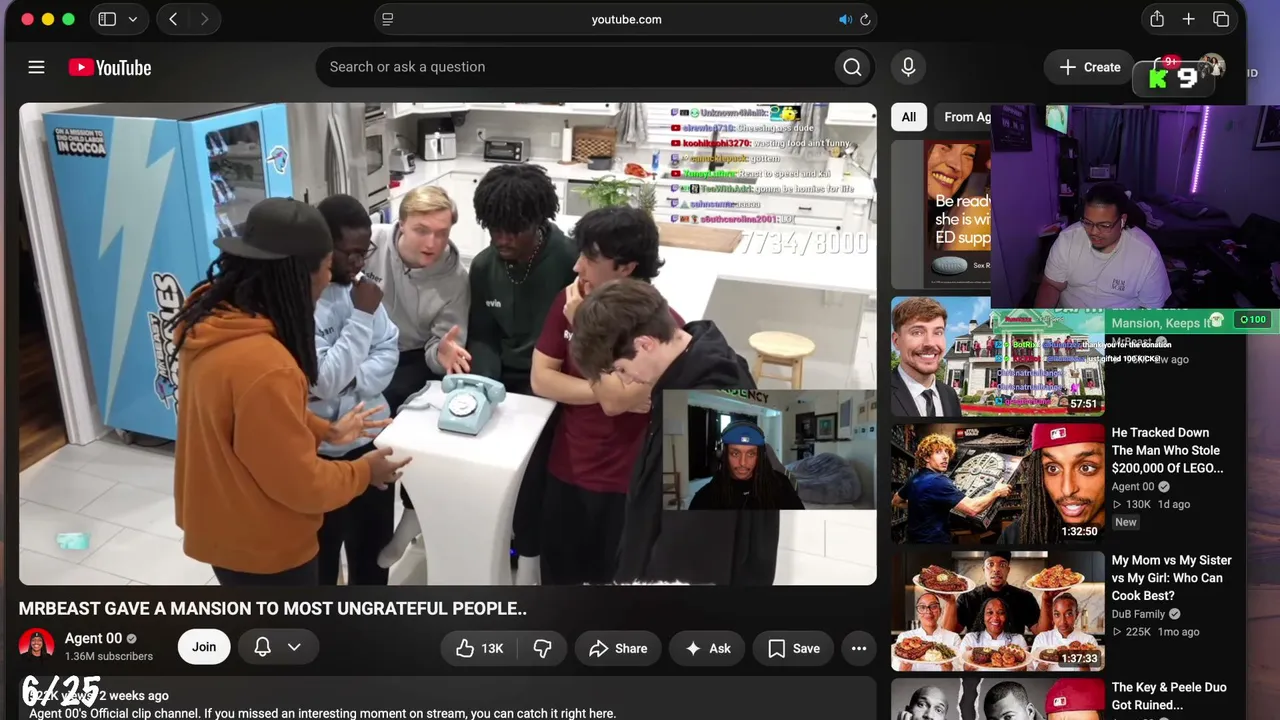Open the Ask AI assistant

point(707,648)
